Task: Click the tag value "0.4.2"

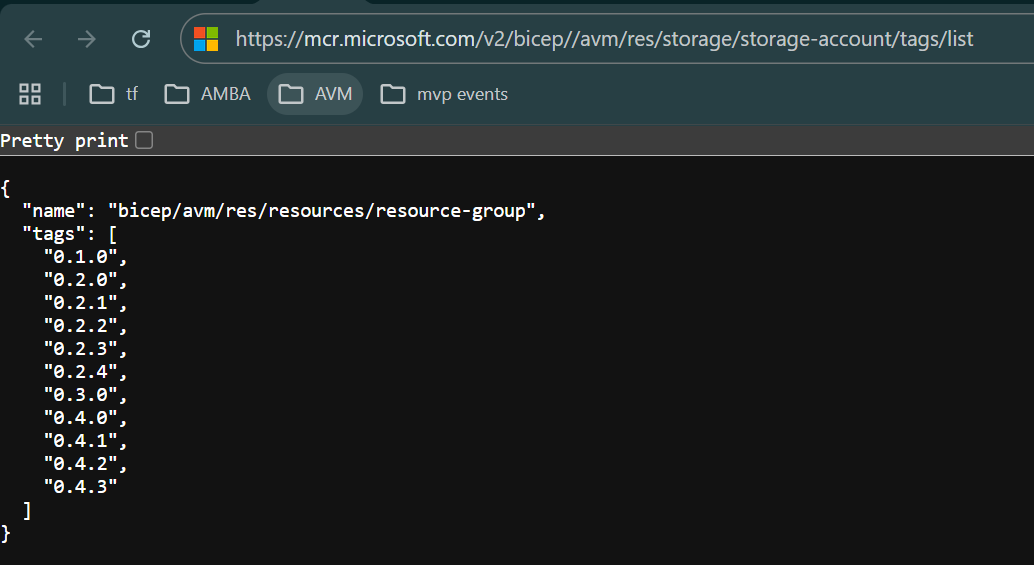Action: 80,463
